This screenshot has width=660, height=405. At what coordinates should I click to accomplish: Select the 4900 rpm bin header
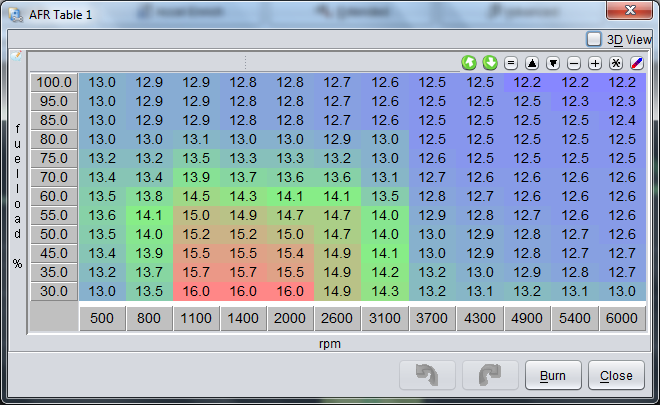tap(527, 318)
